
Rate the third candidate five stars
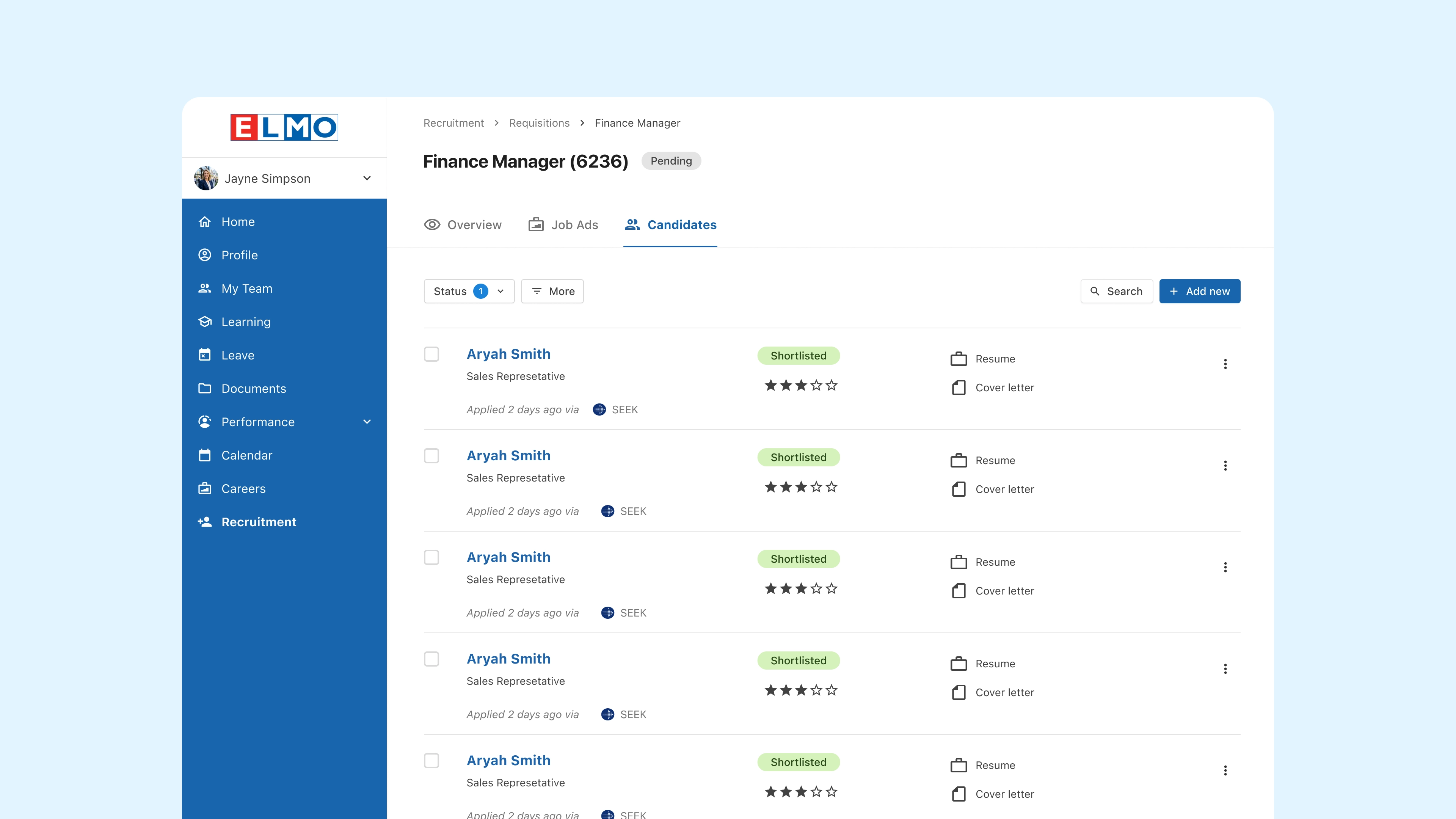pos(832,589)
